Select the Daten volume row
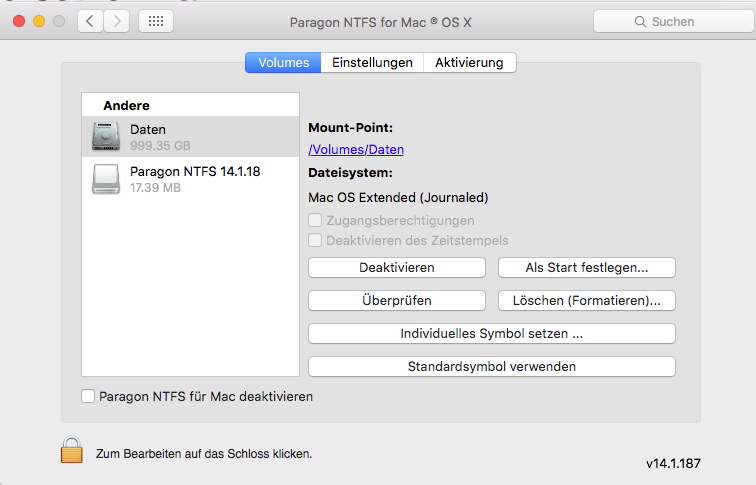Screen dimensions: 756x485 (190, 136)
